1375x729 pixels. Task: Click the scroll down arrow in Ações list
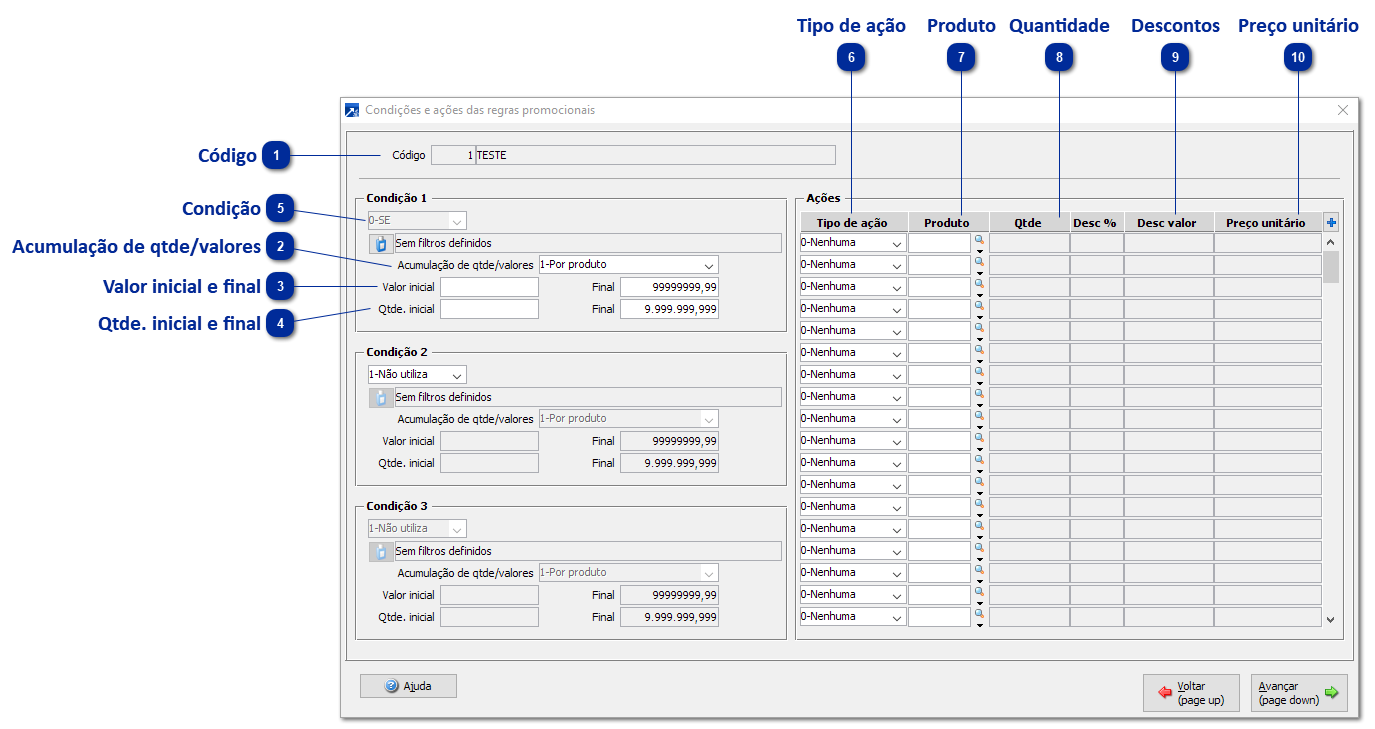click(x=1330, y=620)
